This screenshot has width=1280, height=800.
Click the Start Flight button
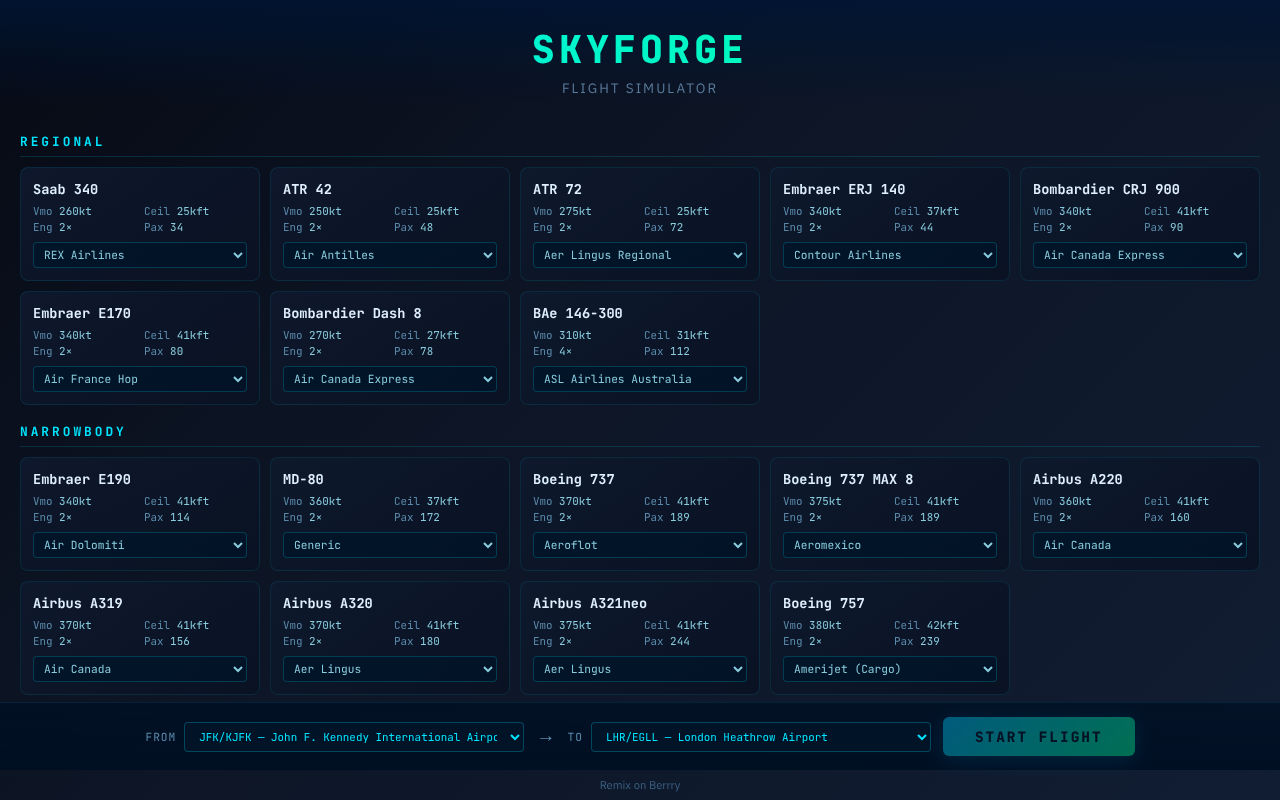(1039, 737)
